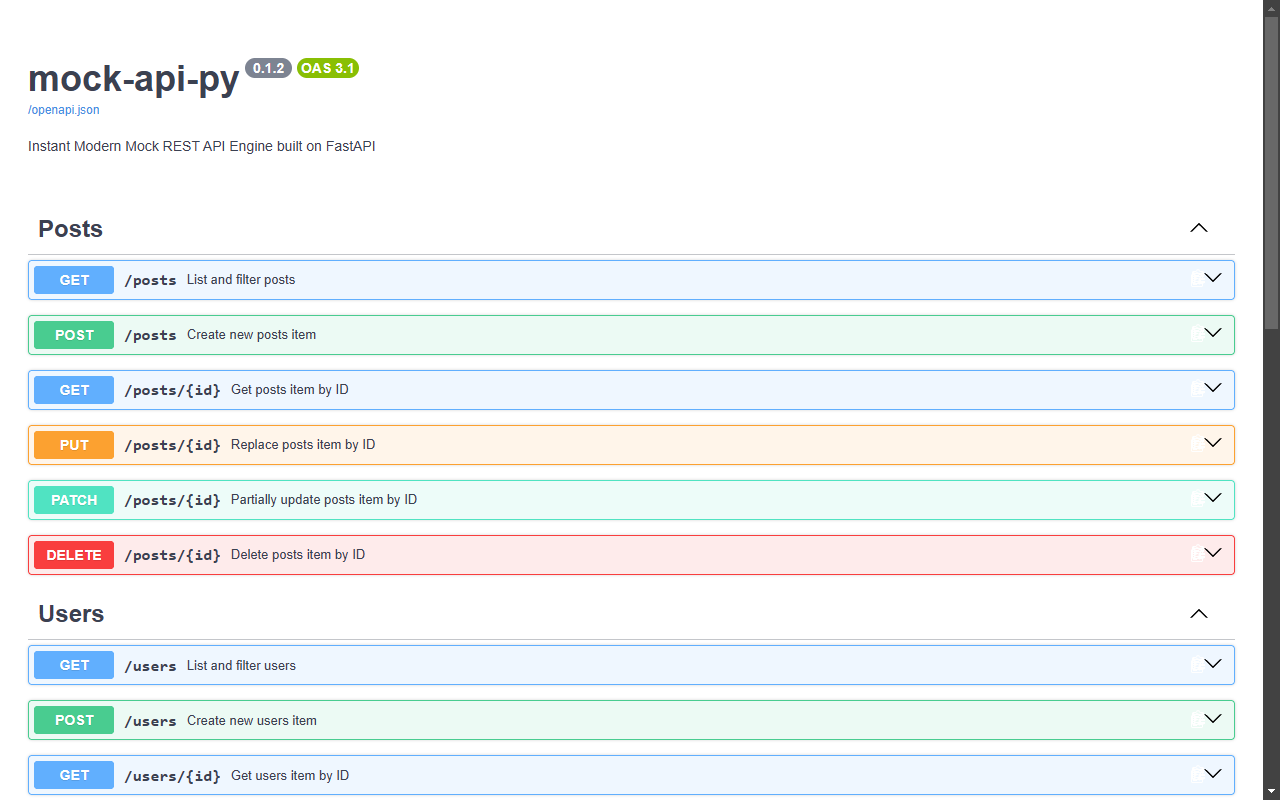Screen dimensions: 1280x800
Task: Expand the 'Create new users item' chevron
Action: coord(1214,719)
